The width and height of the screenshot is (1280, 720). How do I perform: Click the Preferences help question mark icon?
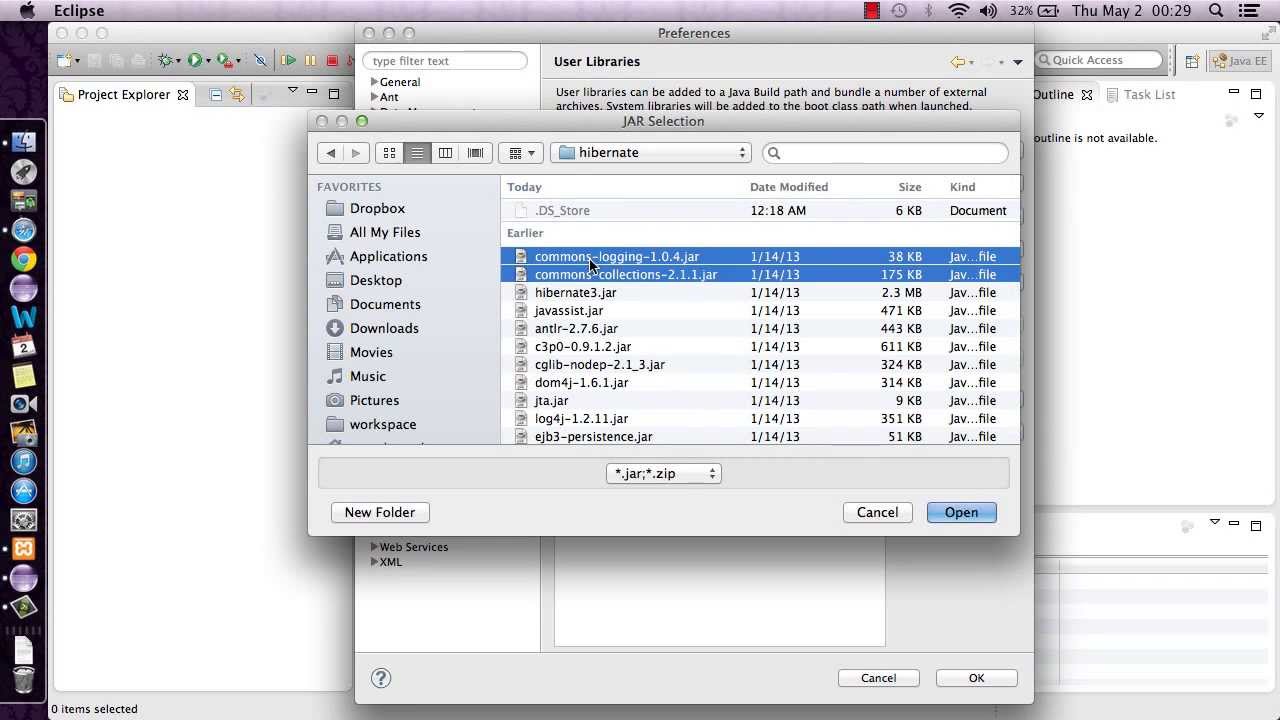pos(380,678)
